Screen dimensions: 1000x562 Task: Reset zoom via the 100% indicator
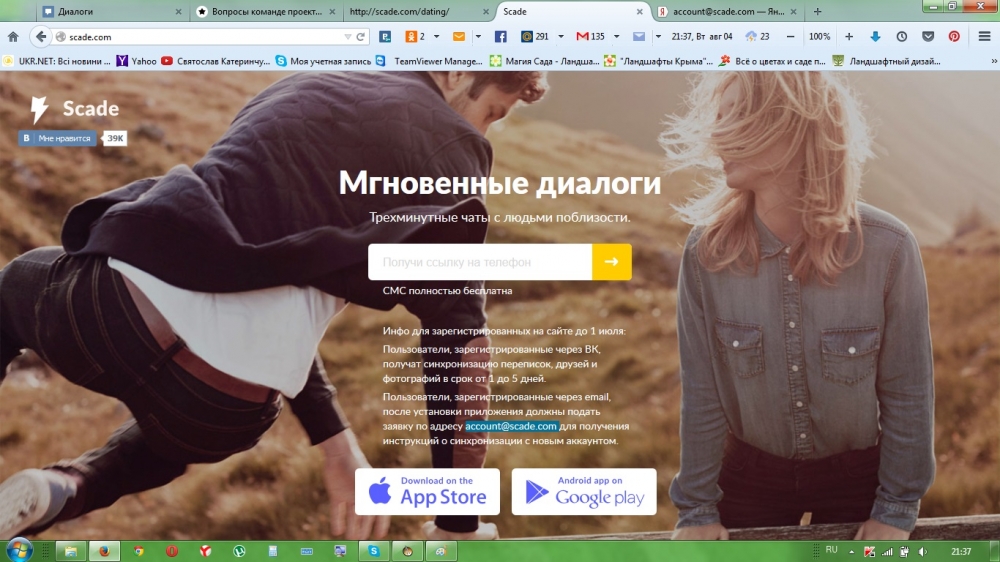820,37
